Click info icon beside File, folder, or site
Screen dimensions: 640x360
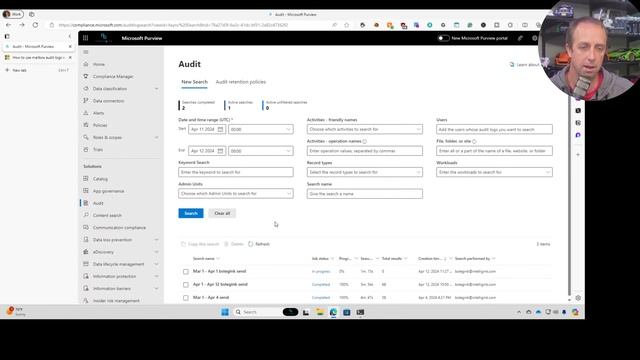(474, 142)
